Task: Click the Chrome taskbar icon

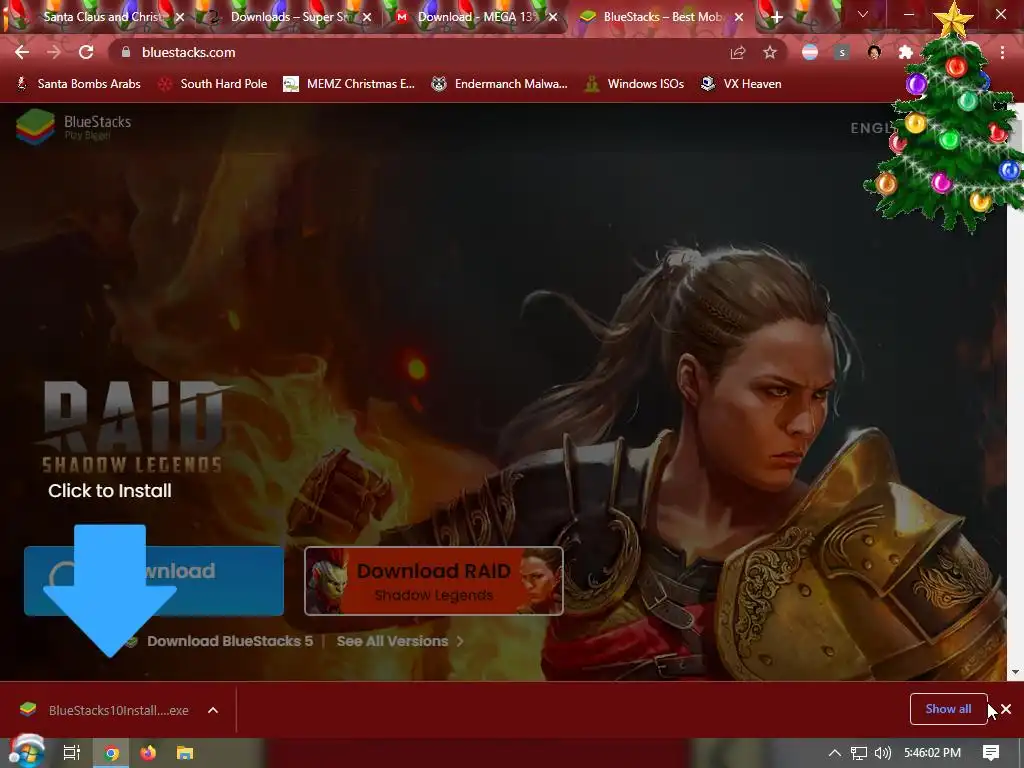Action: 111,753
